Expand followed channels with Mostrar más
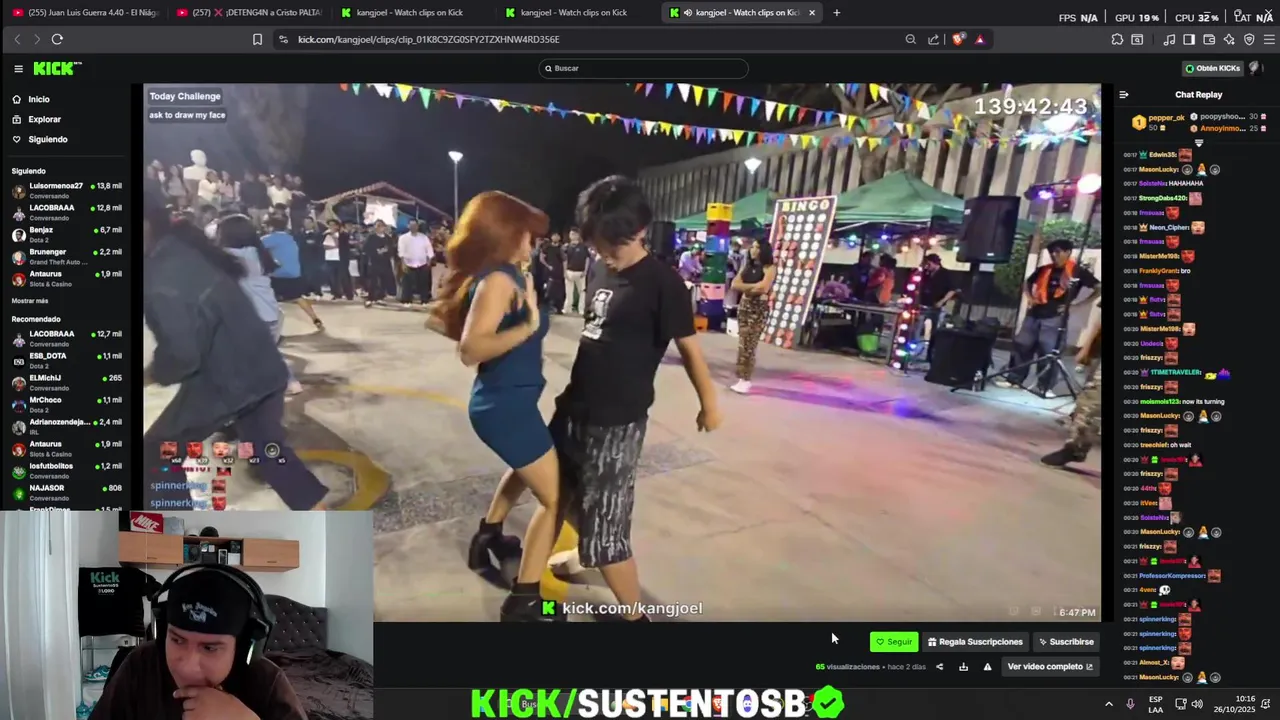The height and width of the screenshot is (720, 1280). click(x=30, y=301)
